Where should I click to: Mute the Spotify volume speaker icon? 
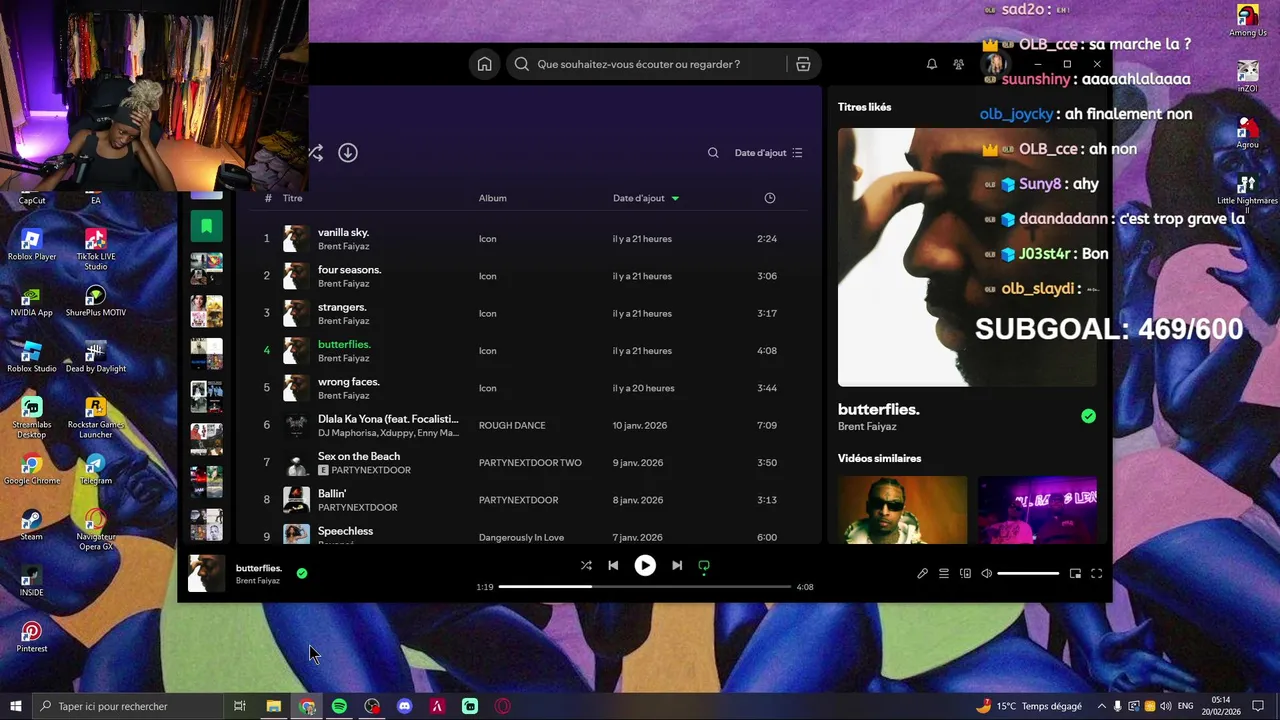pyautogui.click(x=987, y=573)
